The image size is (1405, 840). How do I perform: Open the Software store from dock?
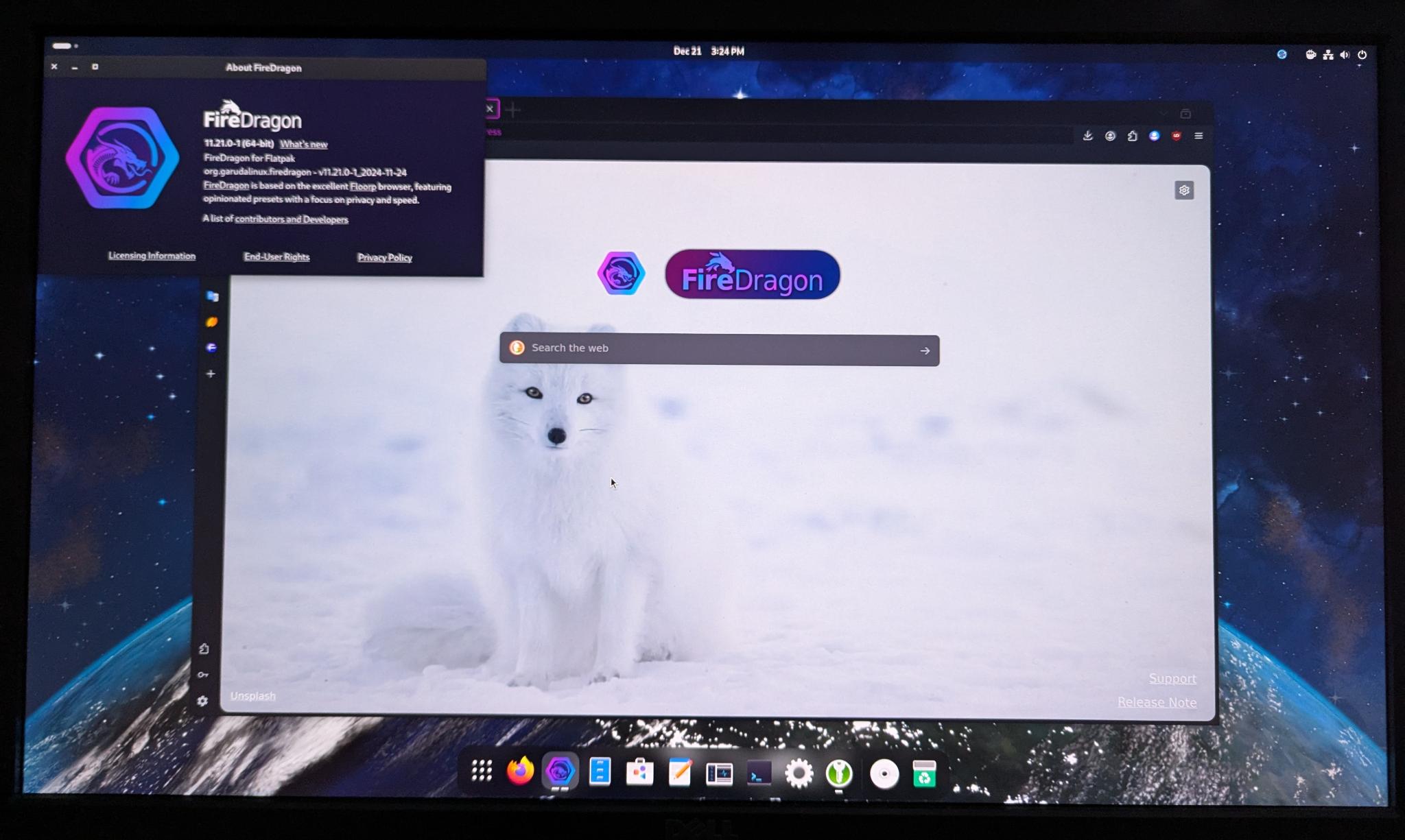click(639, 773)
